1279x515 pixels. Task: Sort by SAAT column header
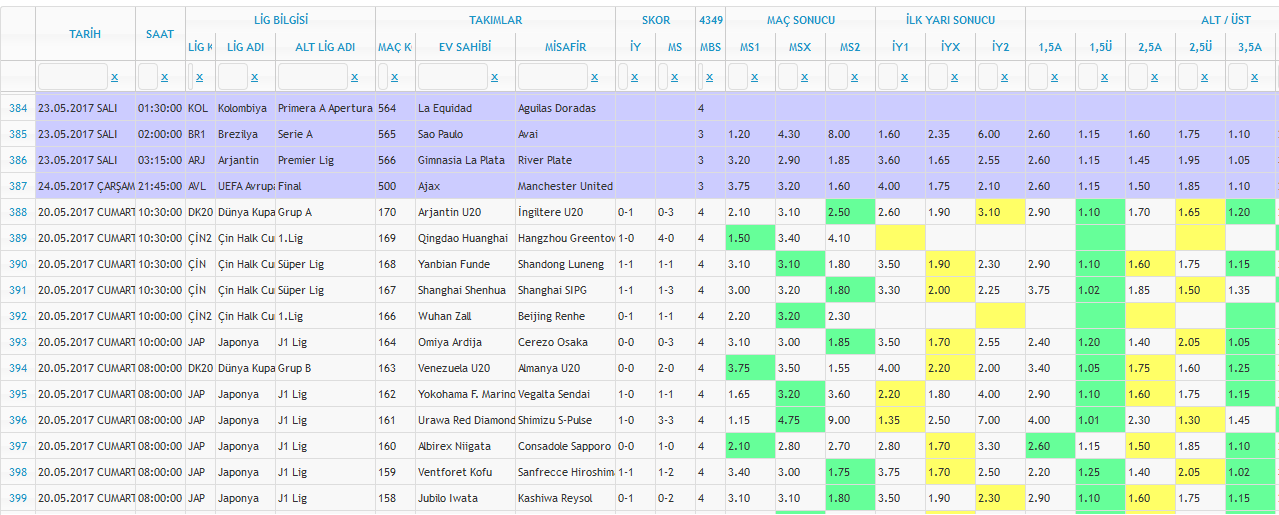[160, 34]
